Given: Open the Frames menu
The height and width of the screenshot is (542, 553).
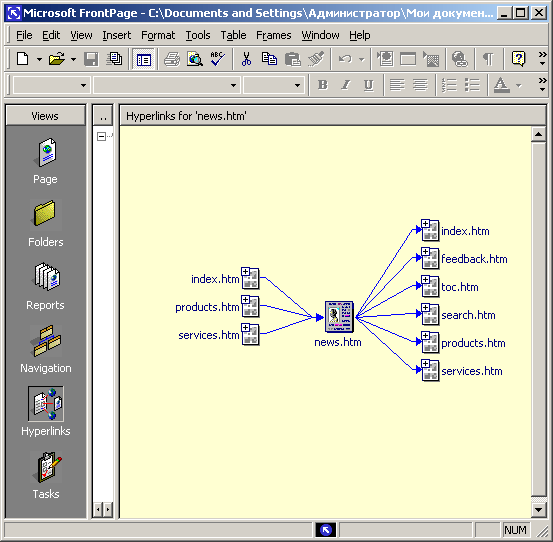Looking at the screenshot, I should [x=274, y=35].
